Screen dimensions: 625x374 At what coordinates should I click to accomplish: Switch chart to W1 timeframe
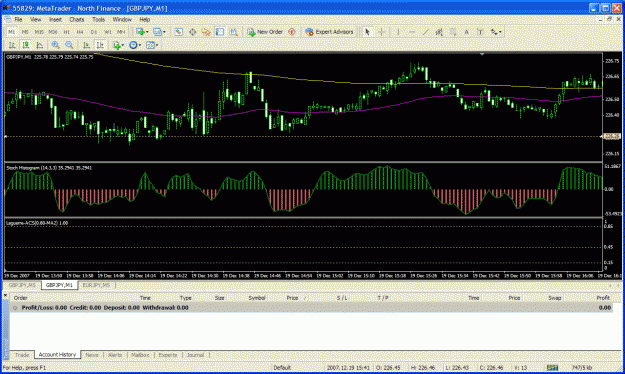pos(108,32)
